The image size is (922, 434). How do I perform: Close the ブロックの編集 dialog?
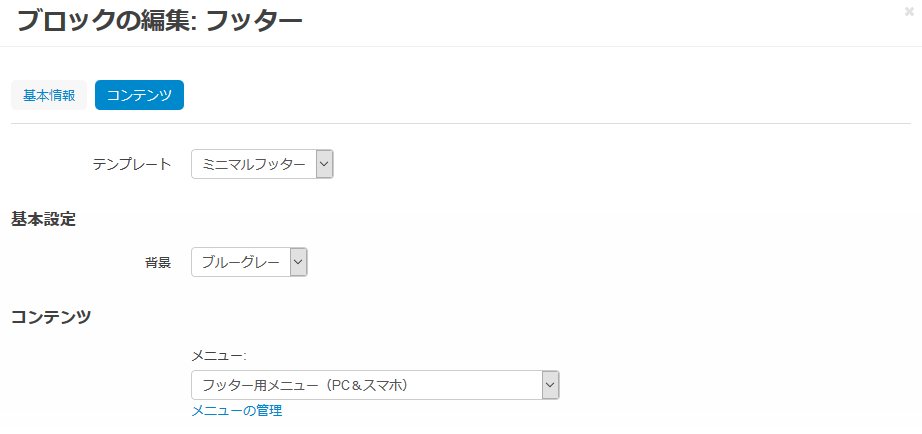click(x=908, y=11)
